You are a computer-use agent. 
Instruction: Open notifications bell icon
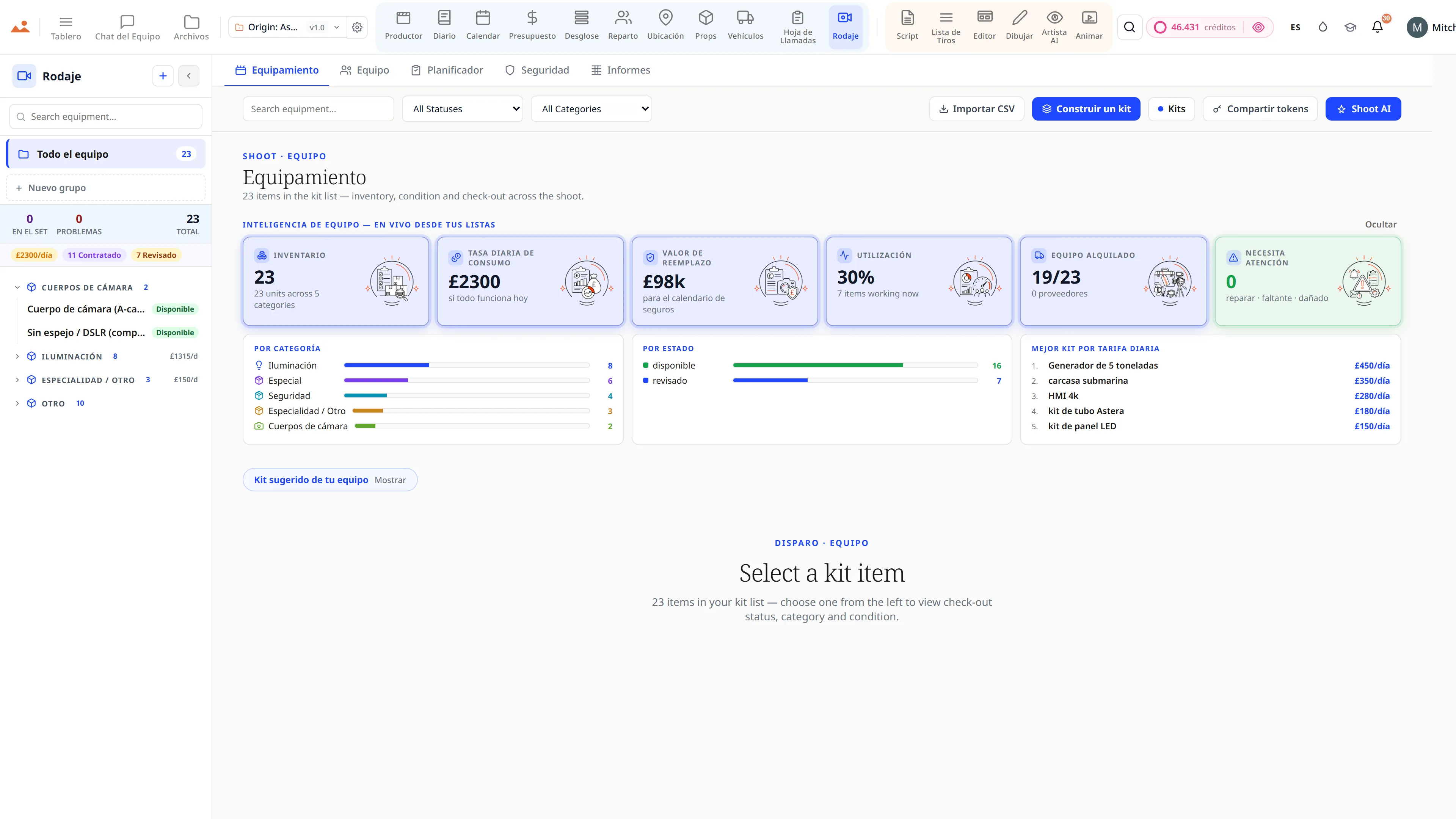(x=1378, y=27)
